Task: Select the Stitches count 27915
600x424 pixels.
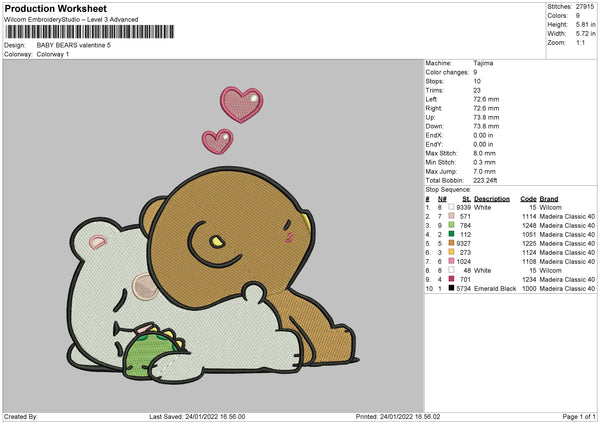Action: 585,7
